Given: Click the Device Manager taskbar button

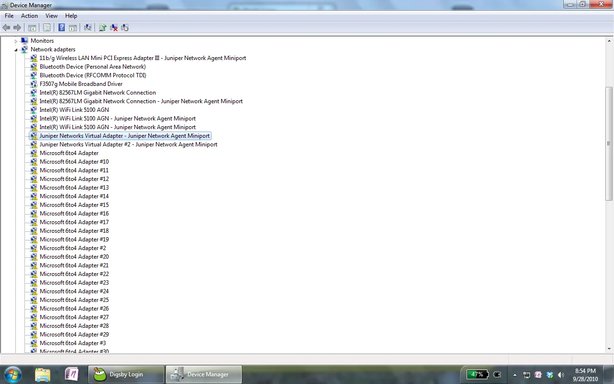Looking at the screenshot, I should coord(204,375).
